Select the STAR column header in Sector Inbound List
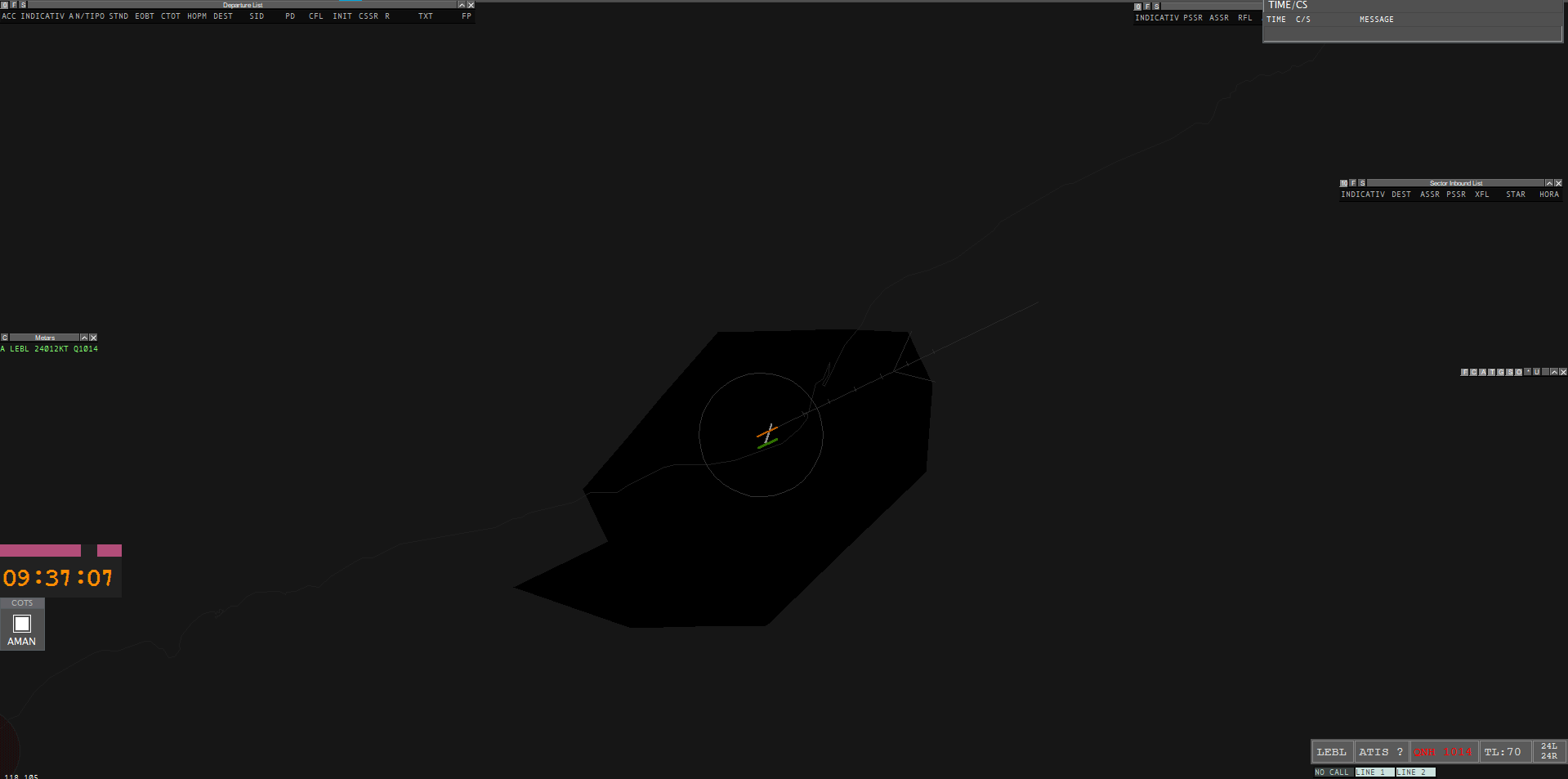1568x779 pixels. coord(1516,195)
